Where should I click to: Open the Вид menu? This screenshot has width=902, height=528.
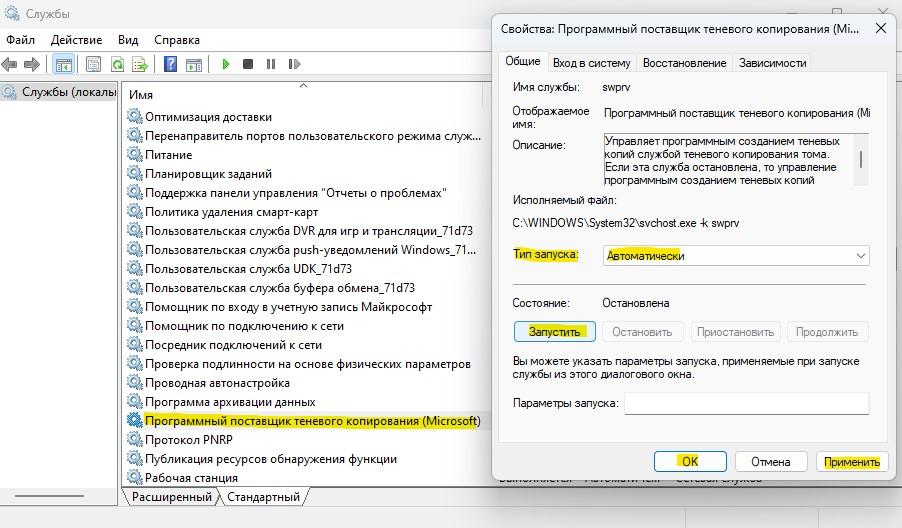[128, 40]
